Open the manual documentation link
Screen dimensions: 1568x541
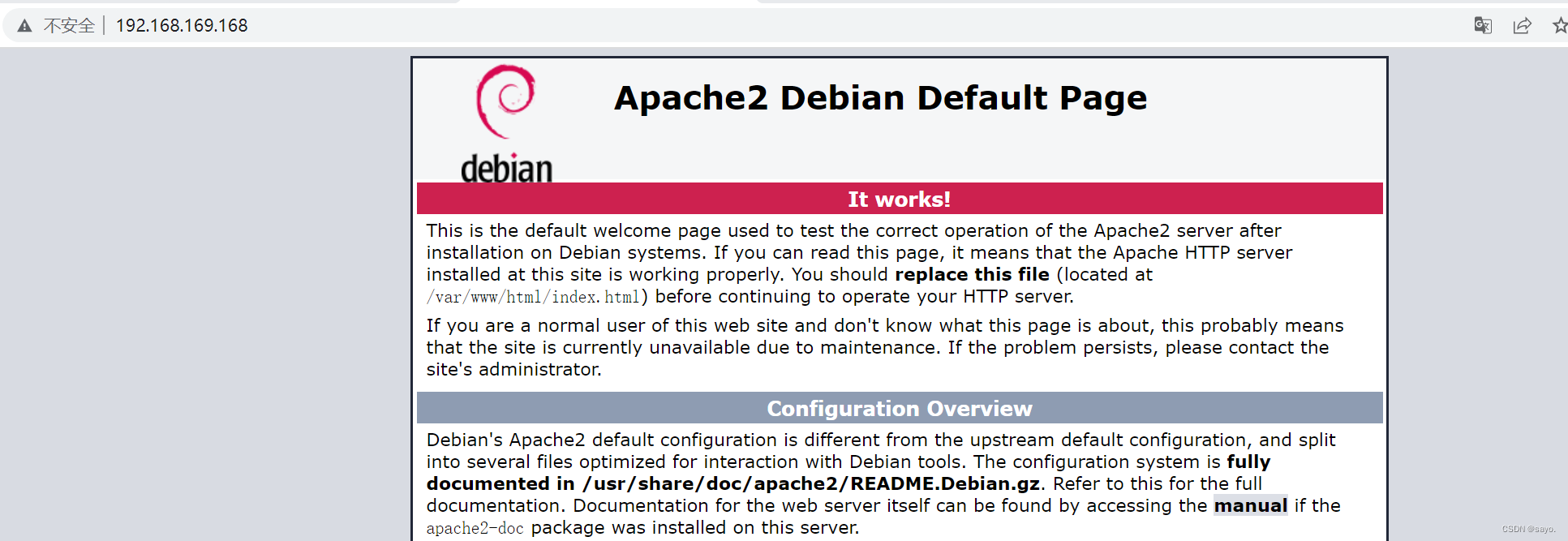[x=1250, y=505]
